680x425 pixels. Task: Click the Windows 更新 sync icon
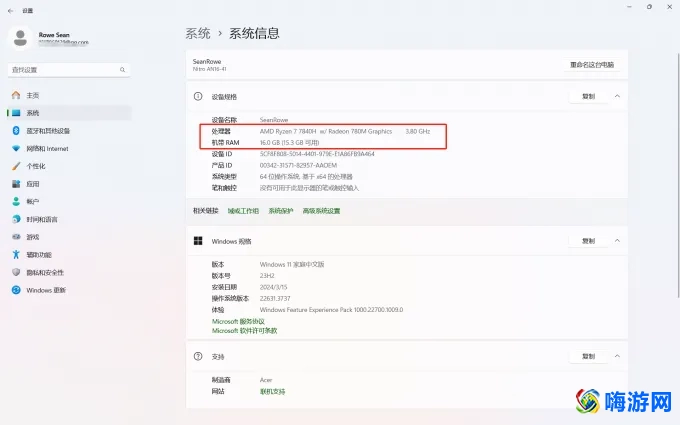pos(16,290)
